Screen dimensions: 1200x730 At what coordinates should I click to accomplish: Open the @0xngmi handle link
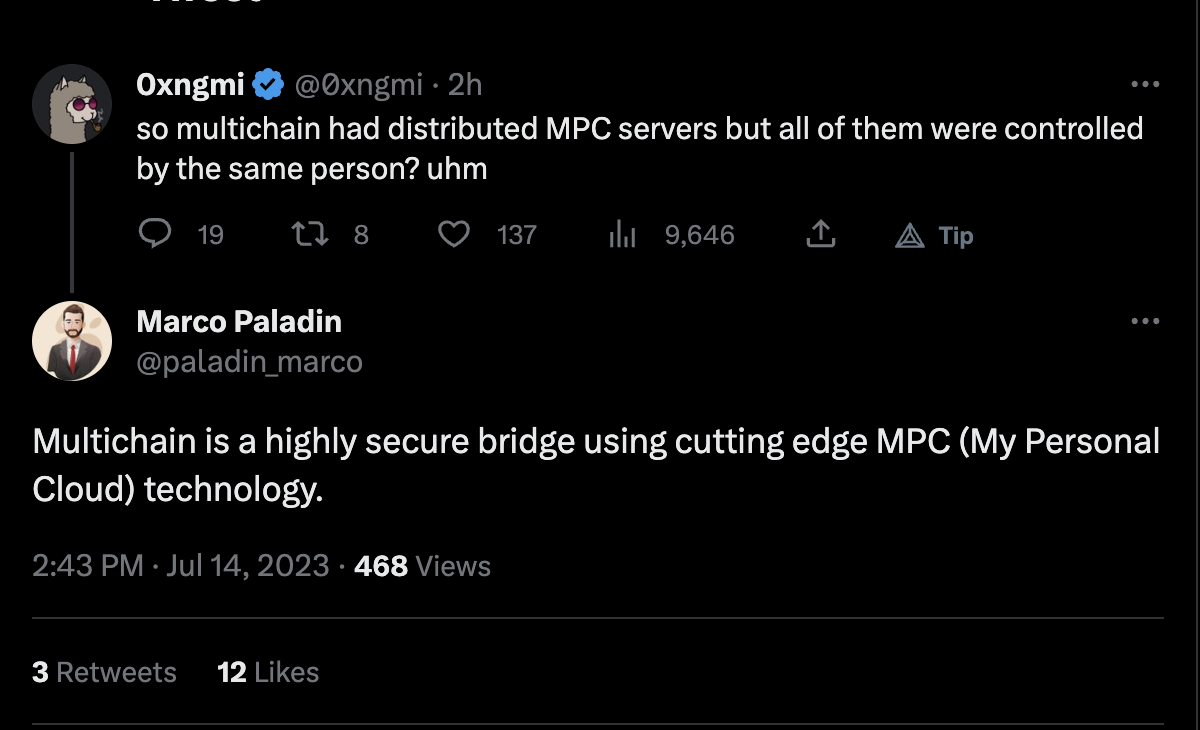coord(357,85)
